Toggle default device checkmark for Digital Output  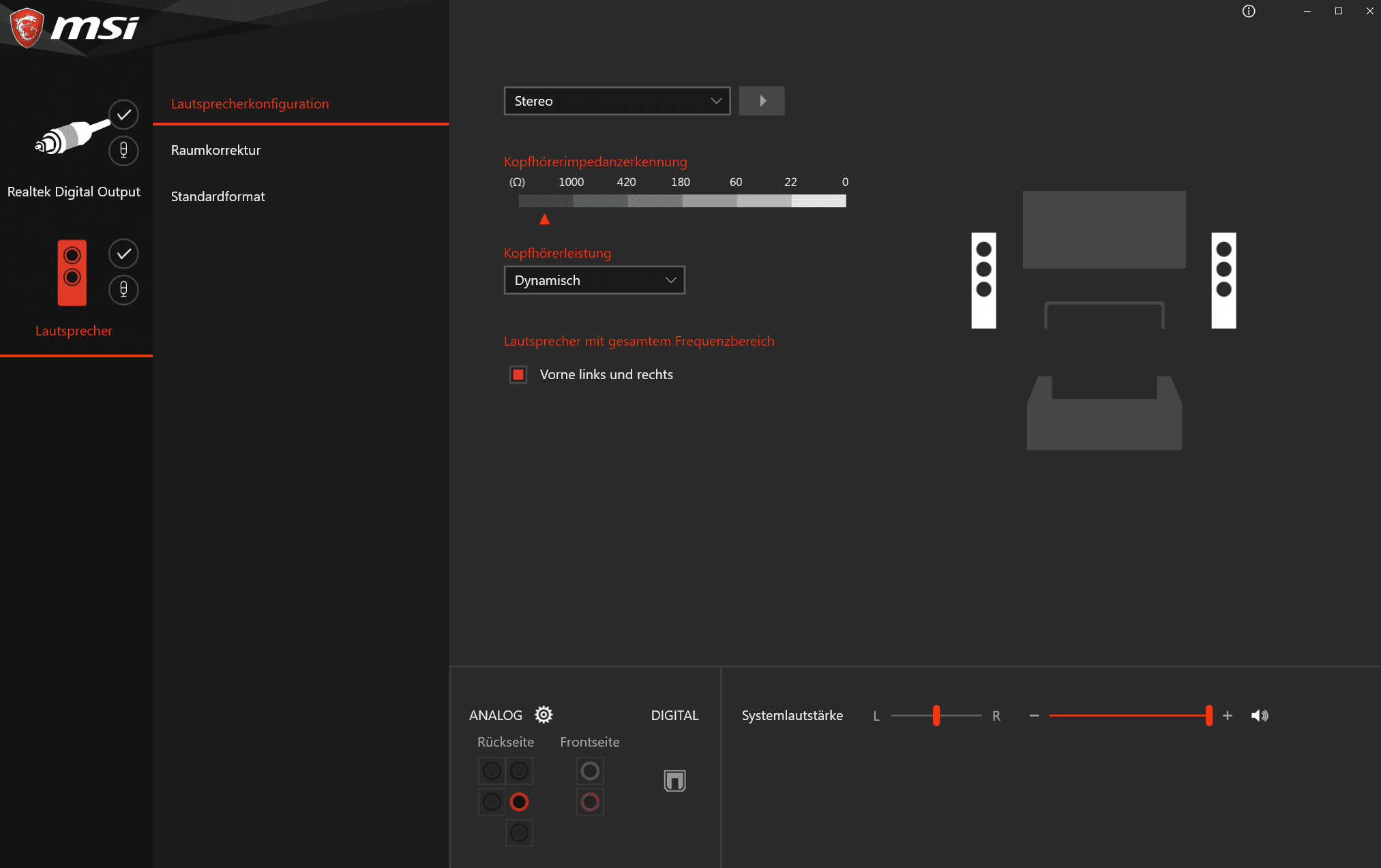pos(123,115)
